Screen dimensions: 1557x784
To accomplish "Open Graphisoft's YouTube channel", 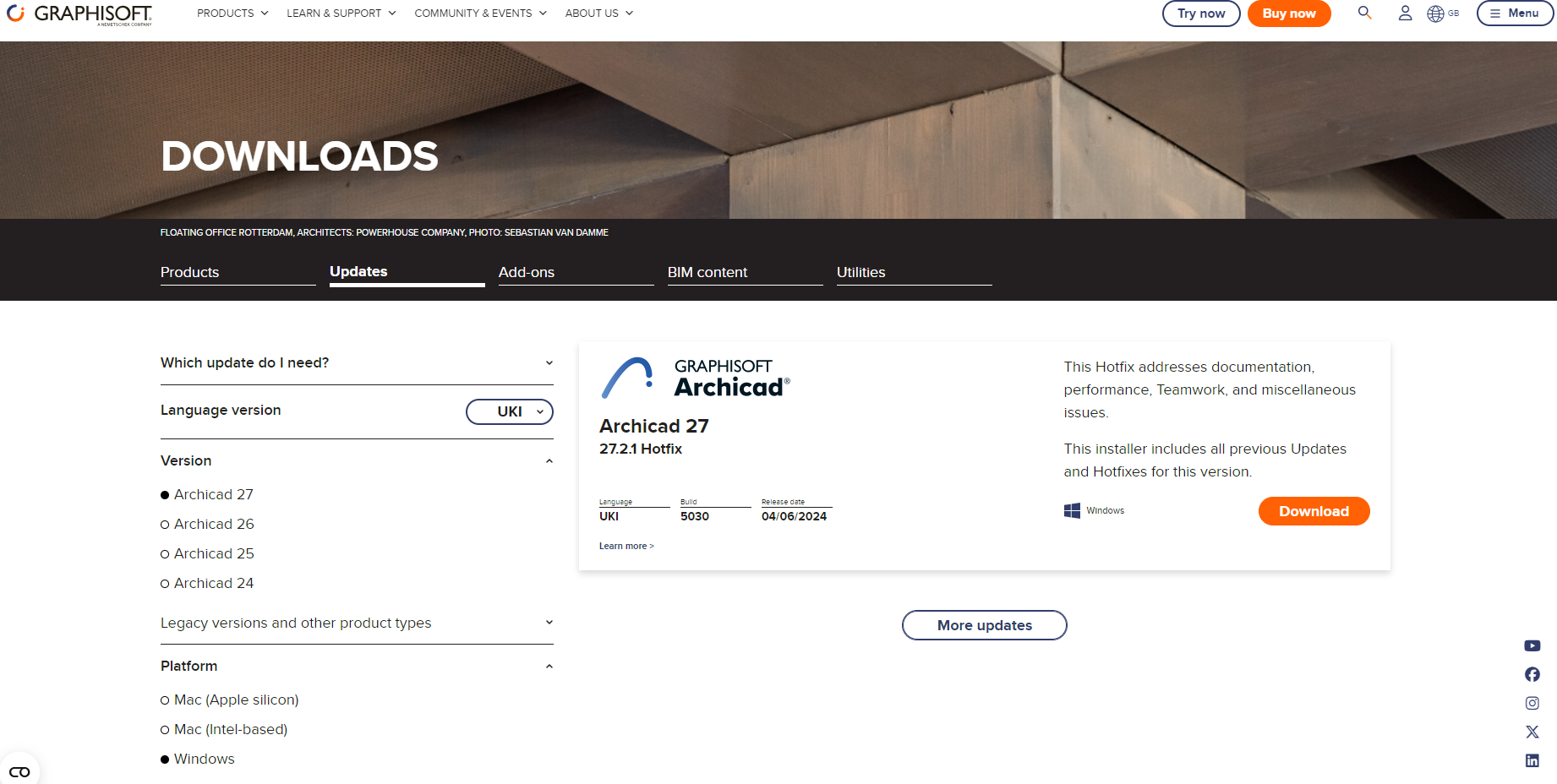I will [x=1532, y=645].
